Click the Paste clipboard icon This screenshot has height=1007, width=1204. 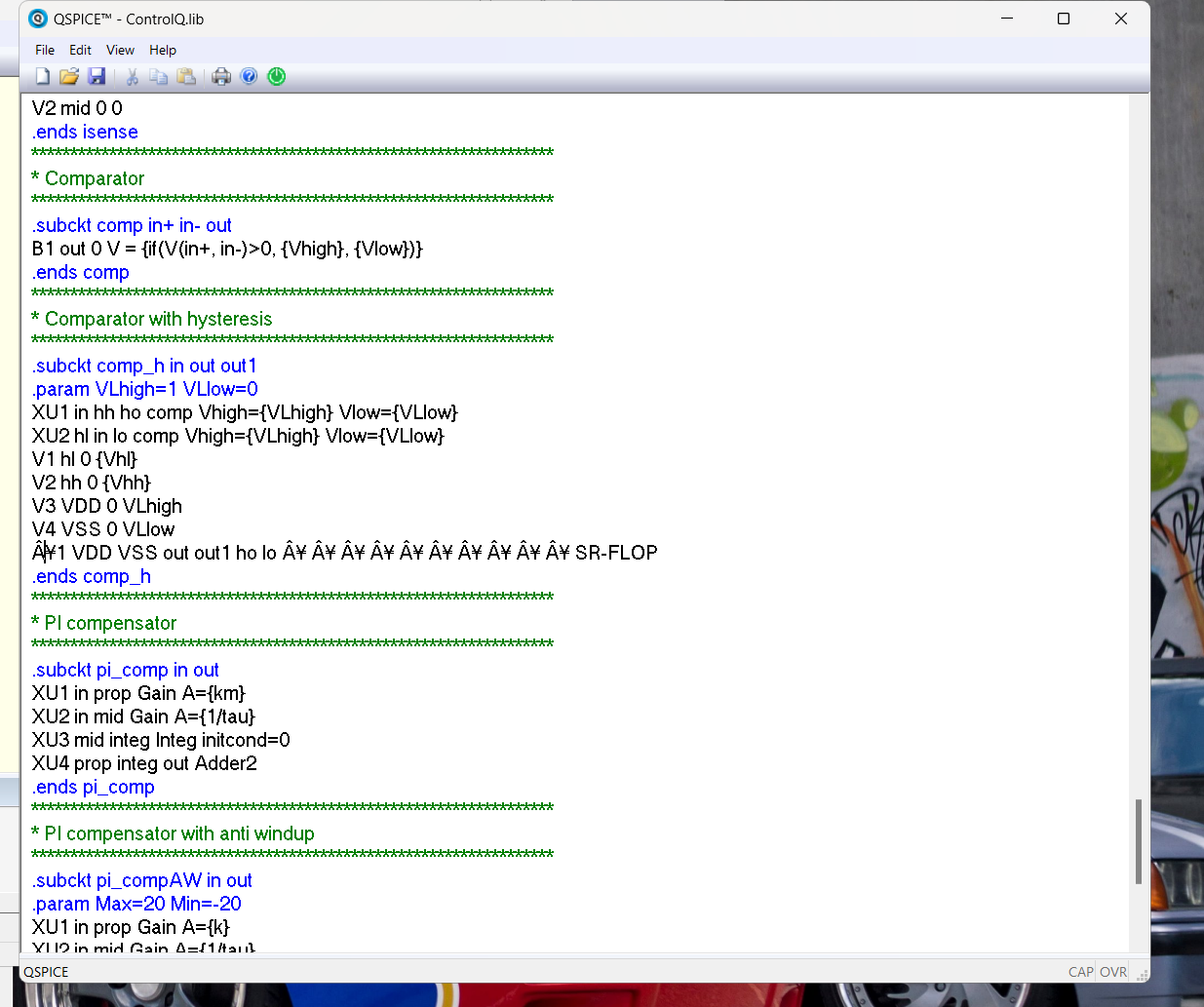(x=186, y=76)
